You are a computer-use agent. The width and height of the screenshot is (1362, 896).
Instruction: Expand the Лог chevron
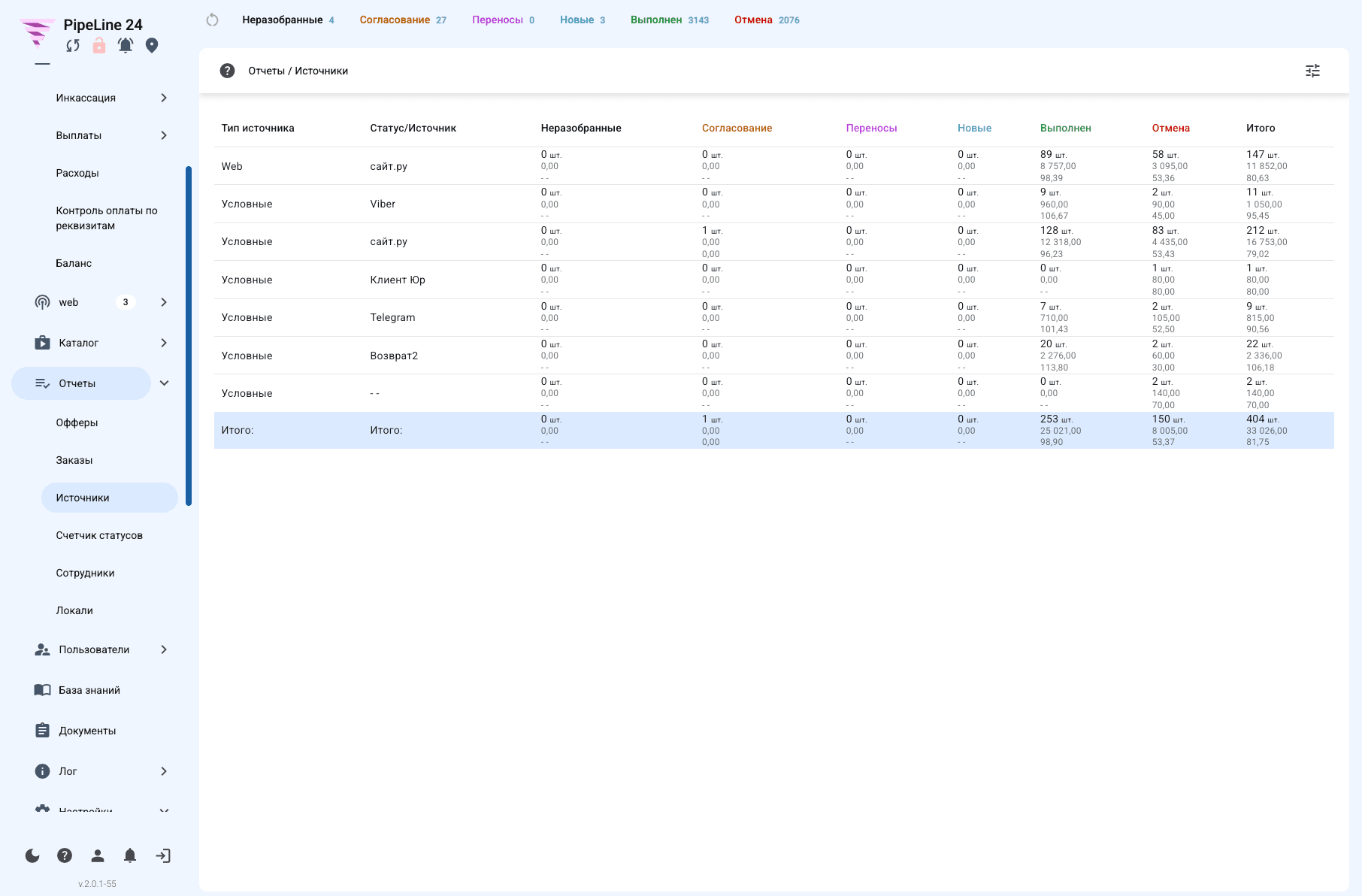coord(164,771)
